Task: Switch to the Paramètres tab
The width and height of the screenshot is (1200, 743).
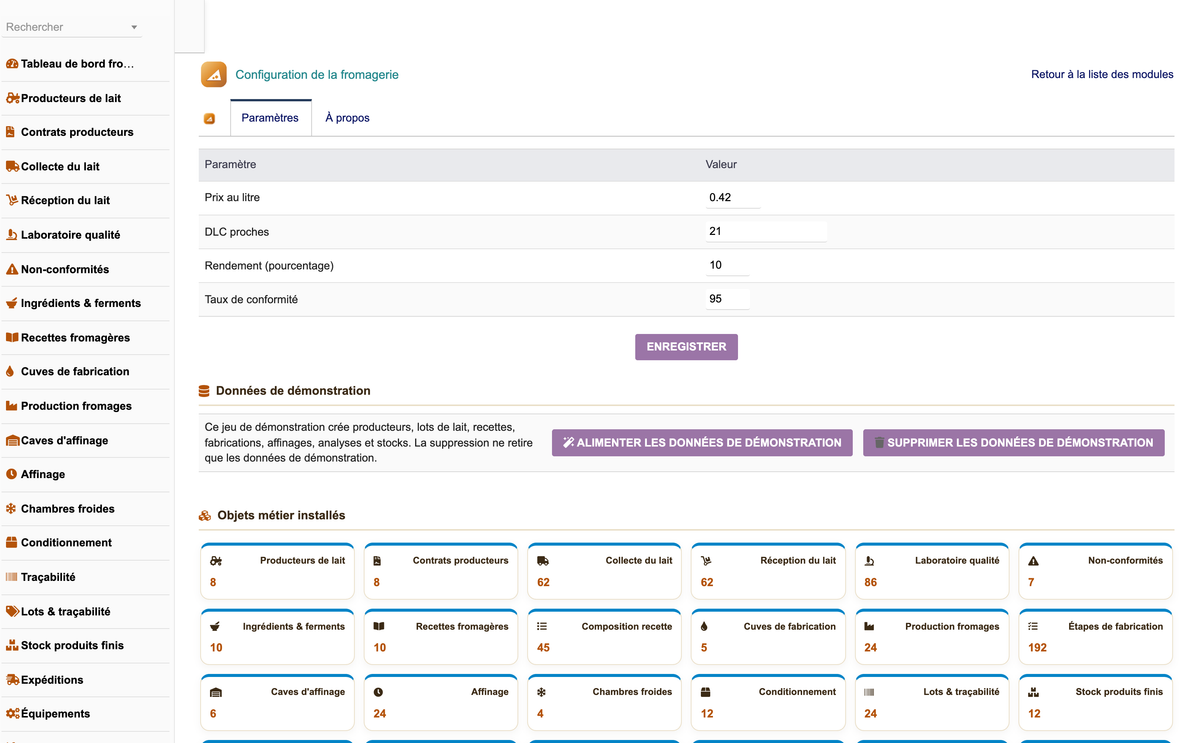Action: pos(270,118)
